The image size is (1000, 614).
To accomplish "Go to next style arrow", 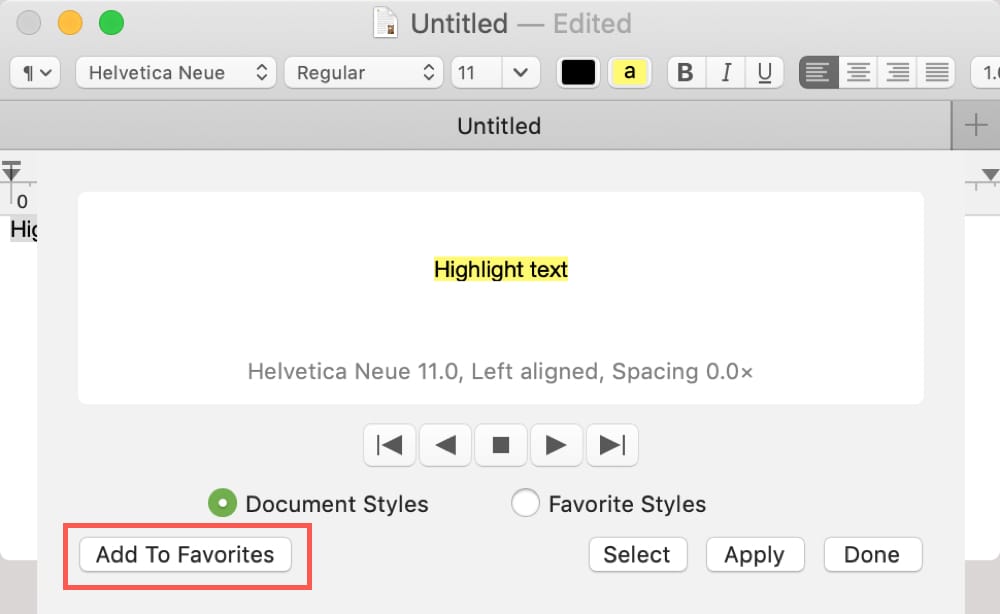I will (x=556, y=445).
